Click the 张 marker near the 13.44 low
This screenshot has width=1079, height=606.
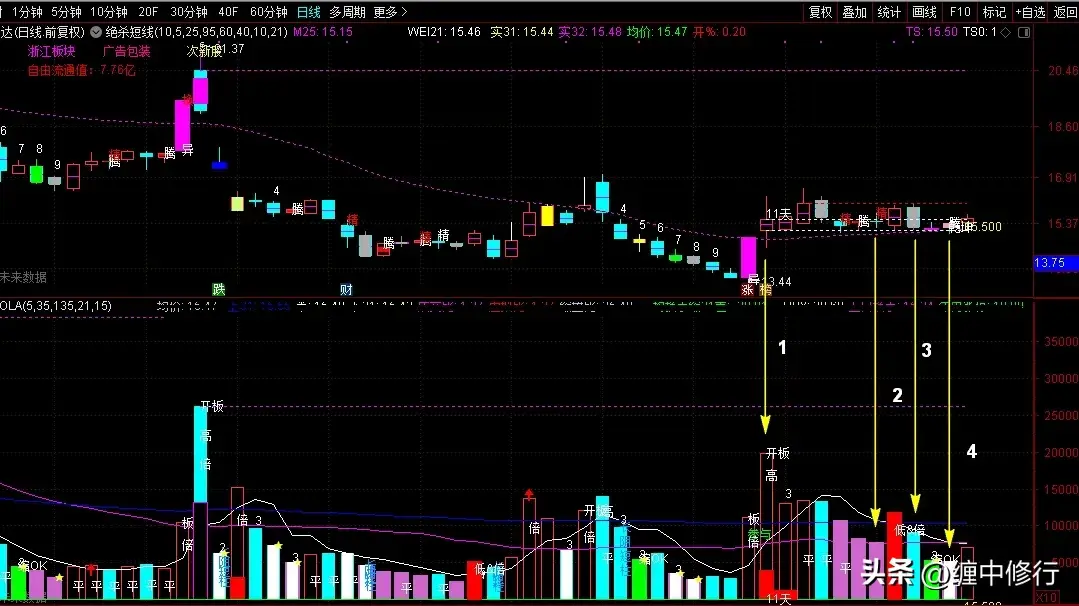coord(747,290)
